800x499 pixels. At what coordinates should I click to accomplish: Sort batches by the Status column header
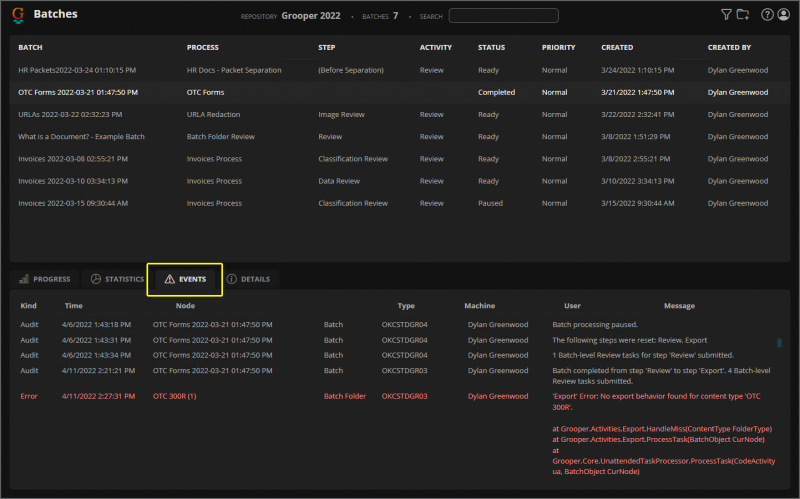(491, 47)
